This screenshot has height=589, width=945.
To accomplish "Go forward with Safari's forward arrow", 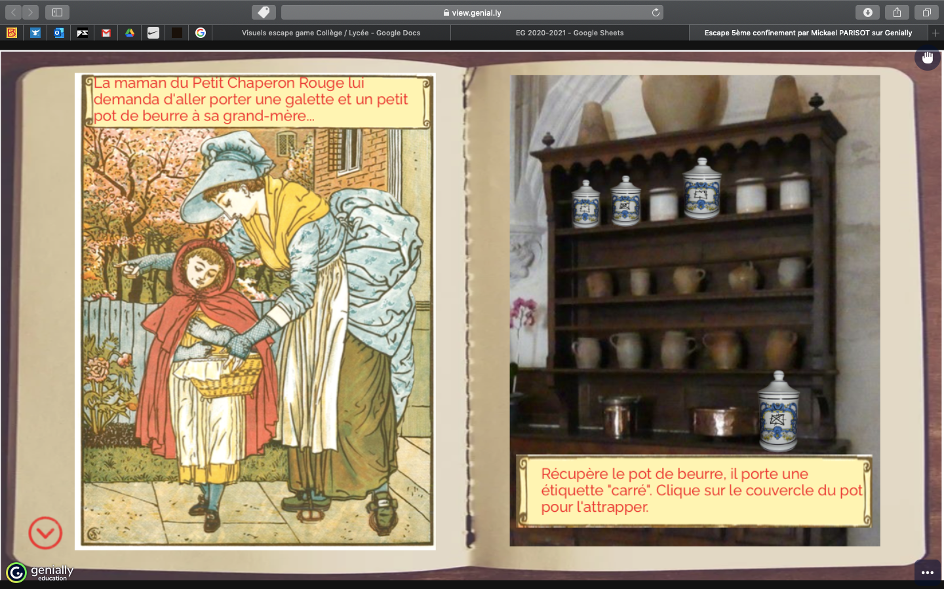I will pyautogui.click(x=30, y=12).
